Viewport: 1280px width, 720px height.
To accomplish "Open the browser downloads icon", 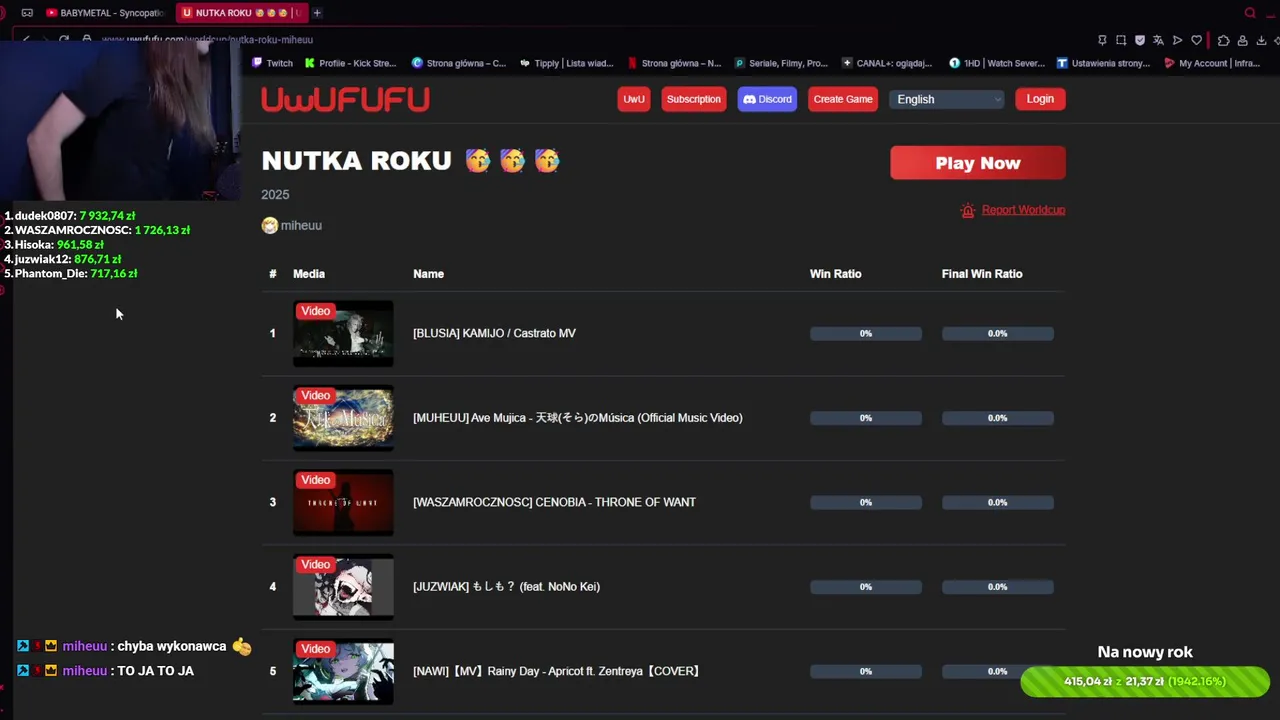I will point(1261,40).
